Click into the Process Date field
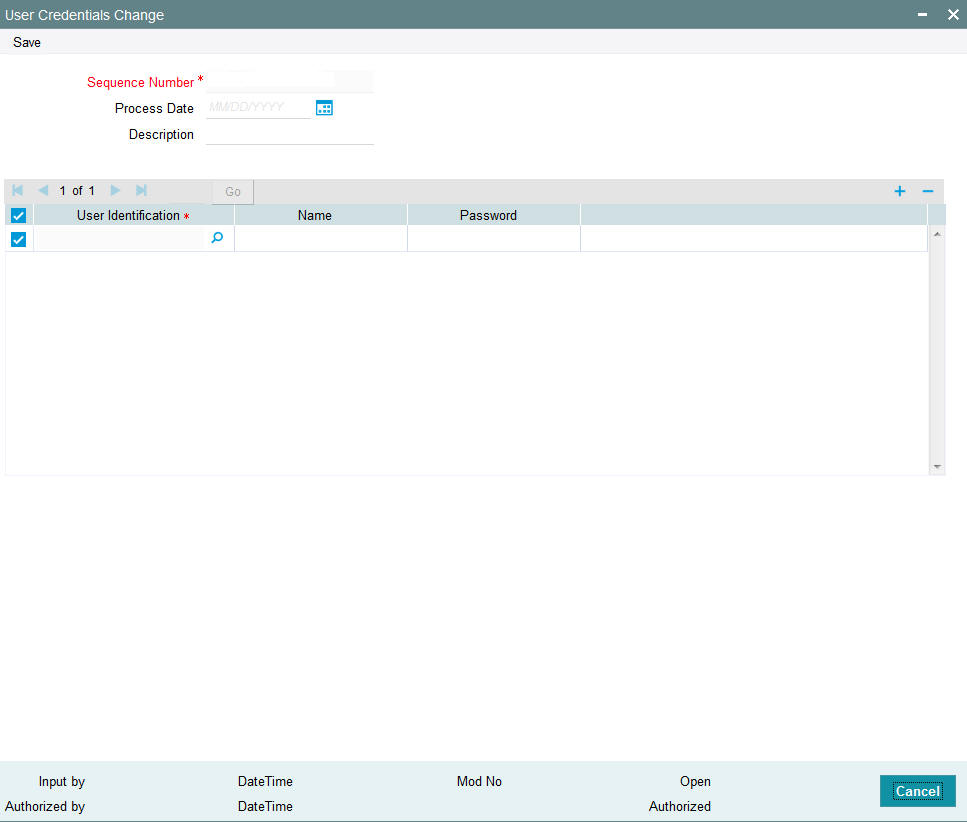The width and height of the screenshot is (967, 822). click(x=258, y=107)
